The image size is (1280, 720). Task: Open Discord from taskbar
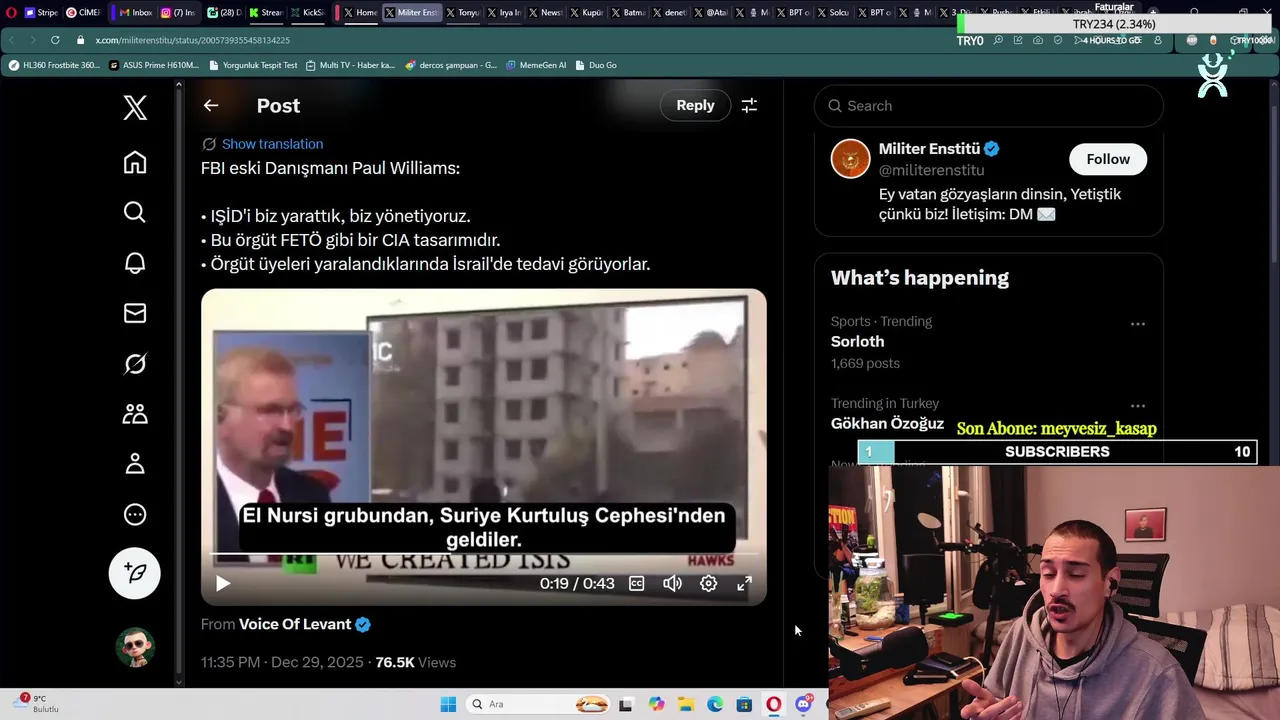click(x=804, y=704)
